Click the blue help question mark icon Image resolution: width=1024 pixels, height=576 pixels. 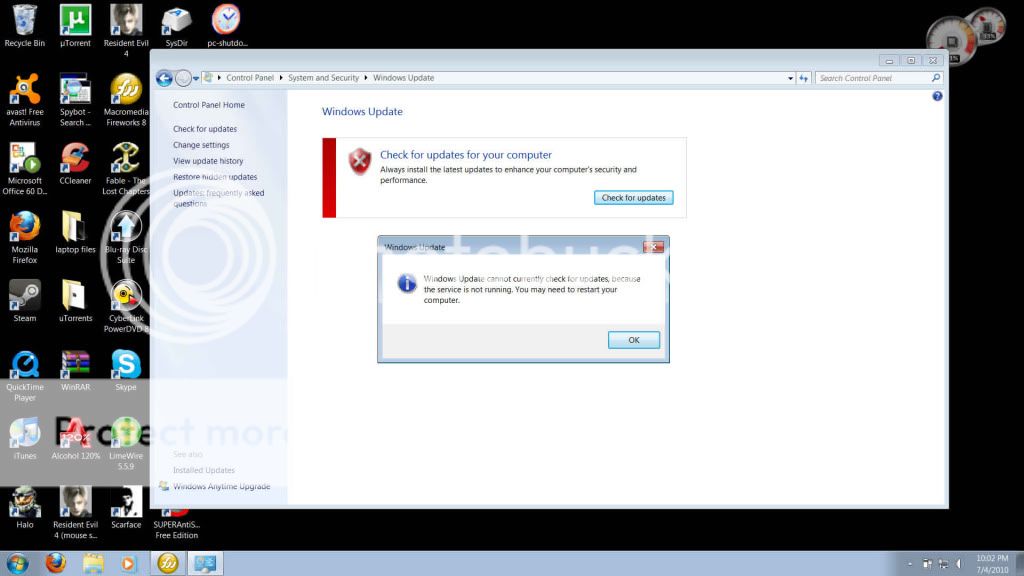[x=937, y=96]
